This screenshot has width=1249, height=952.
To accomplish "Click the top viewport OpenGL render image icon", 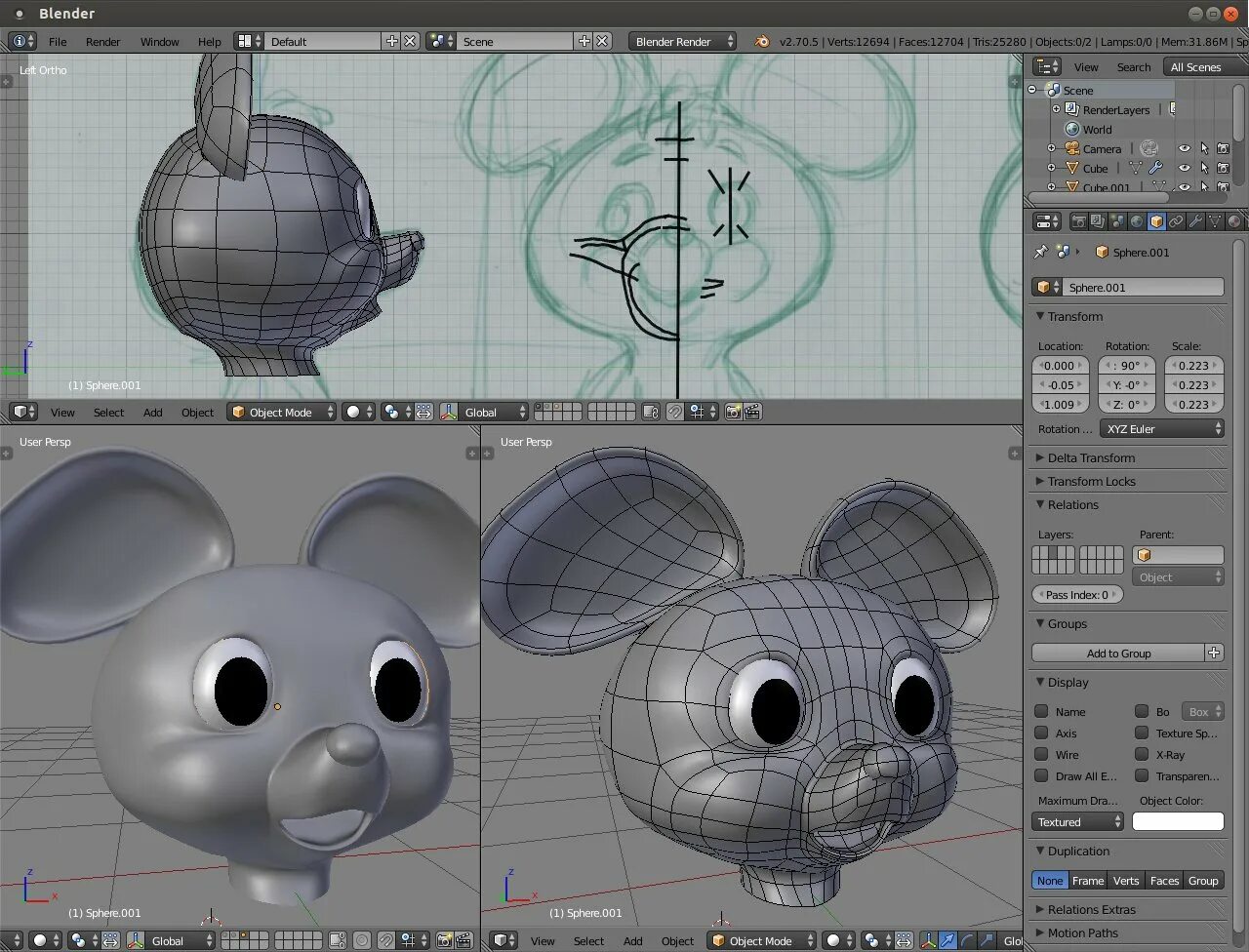I will (x=733, y=412).
